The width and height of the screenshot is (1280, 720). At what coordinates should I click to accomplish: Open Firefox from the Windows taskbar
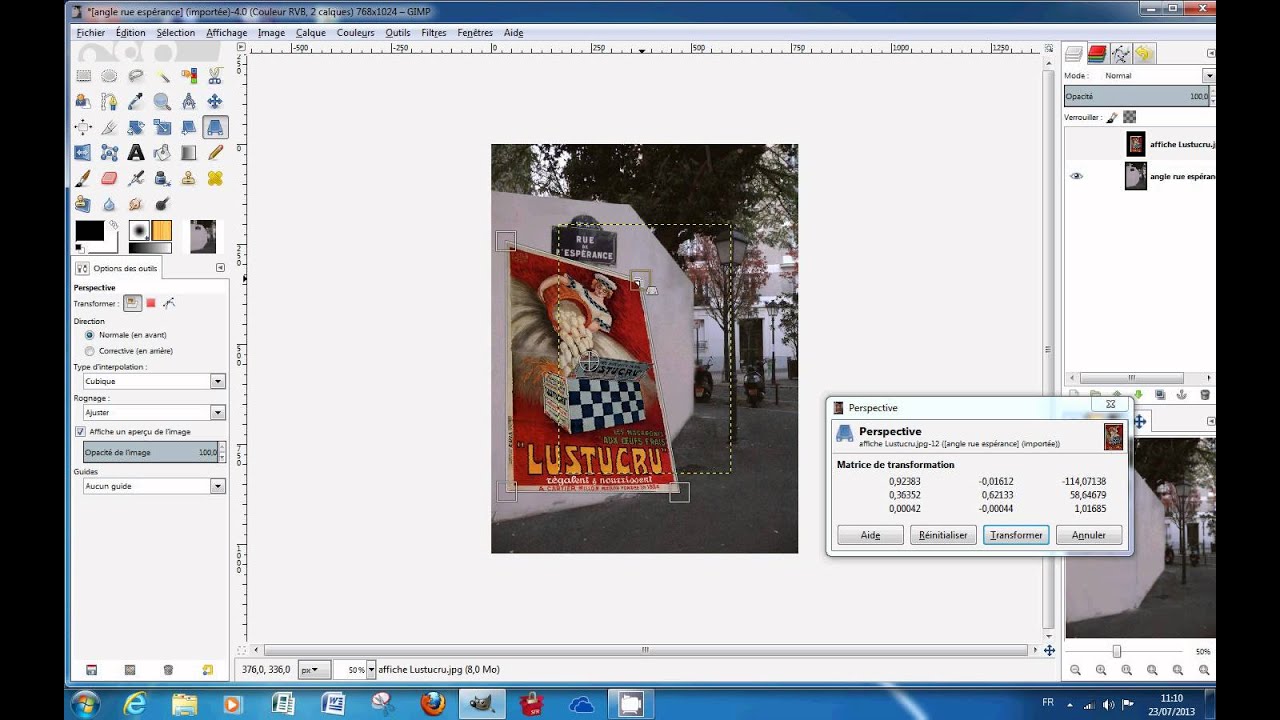(x=433, y=704)
